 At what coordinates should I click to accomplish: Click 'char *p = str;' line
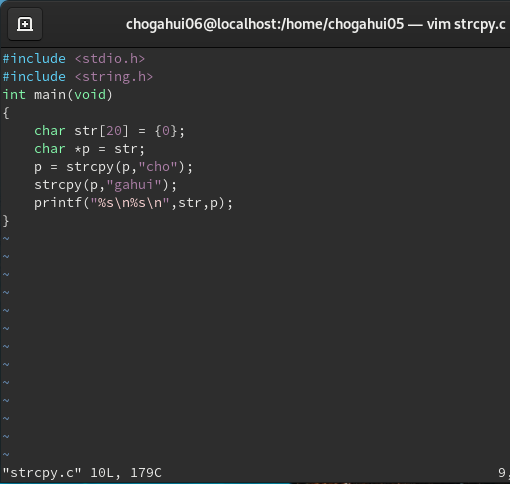coord(89,149)
